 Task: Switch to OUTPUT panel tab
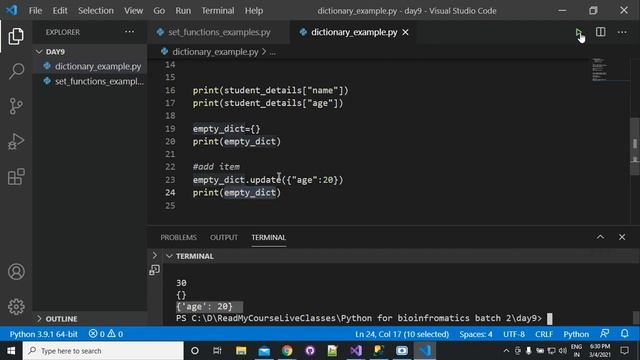coord(224,237)
